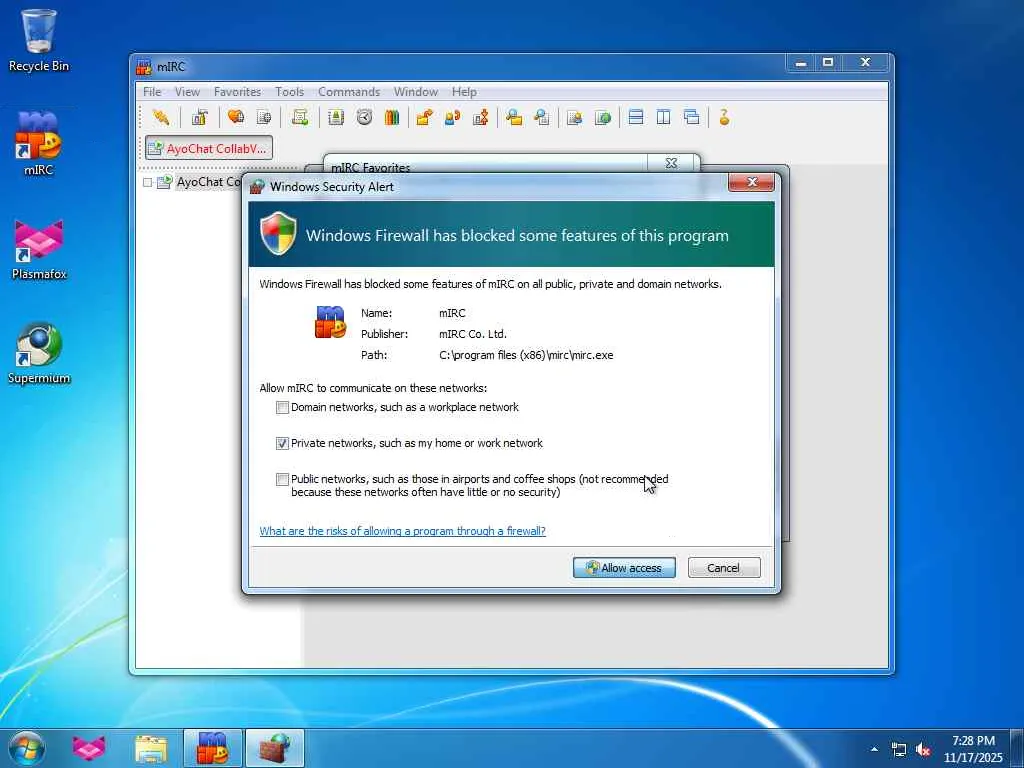
Task: Select the mIRC desktop shortcut
Action: click(39, 144)
